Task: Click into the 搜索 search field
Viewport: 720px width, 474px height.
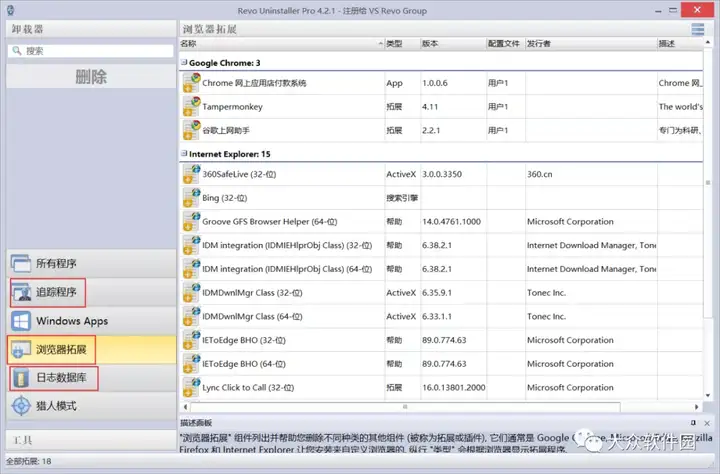Action: pos(91,51)
